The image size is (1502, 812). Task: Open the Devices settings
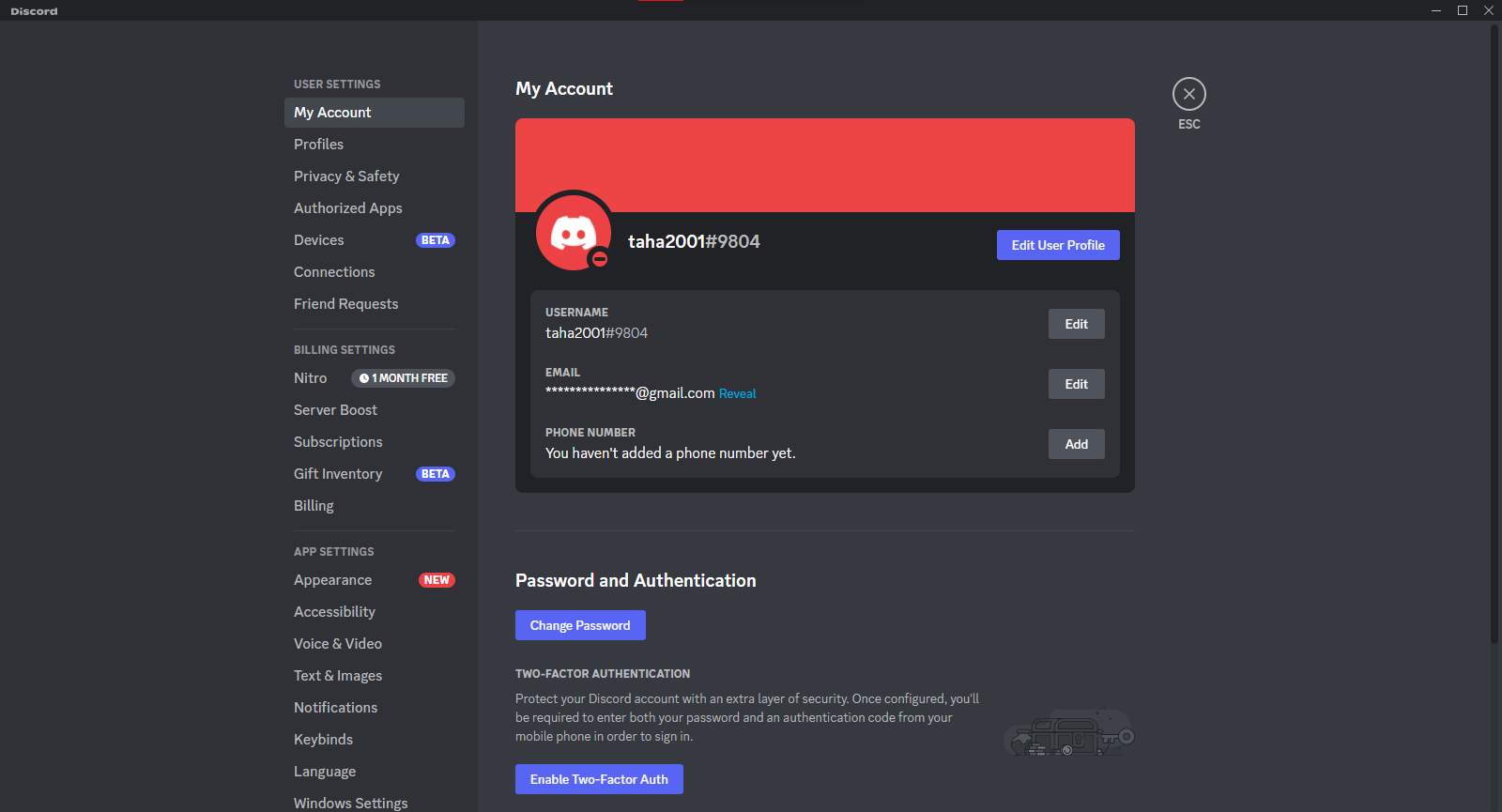(x=375, y=240)
